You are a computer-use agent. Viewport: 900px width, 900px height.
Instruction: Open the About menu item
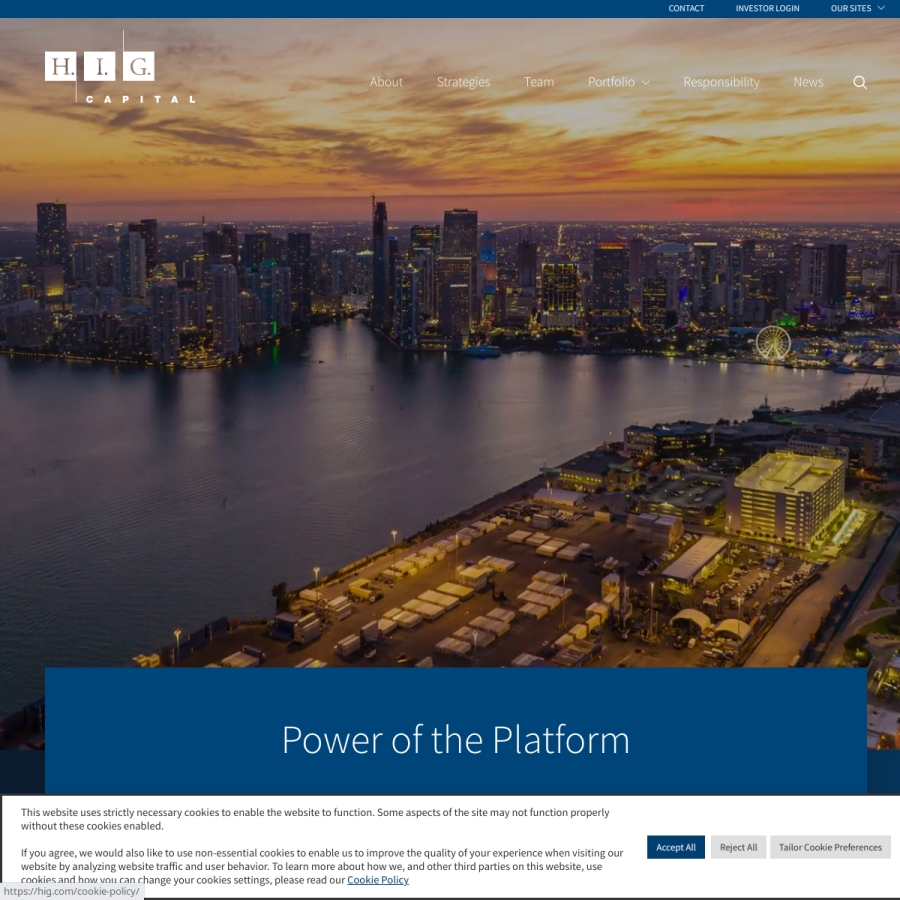click(x=386, y=82)
